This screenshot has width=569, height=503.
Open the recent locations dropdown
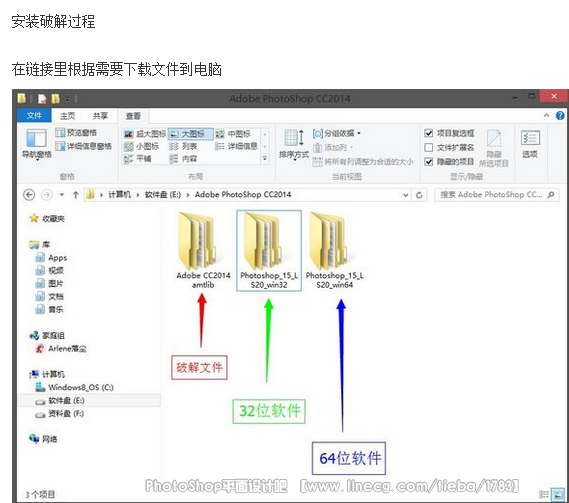pos(62,195)
